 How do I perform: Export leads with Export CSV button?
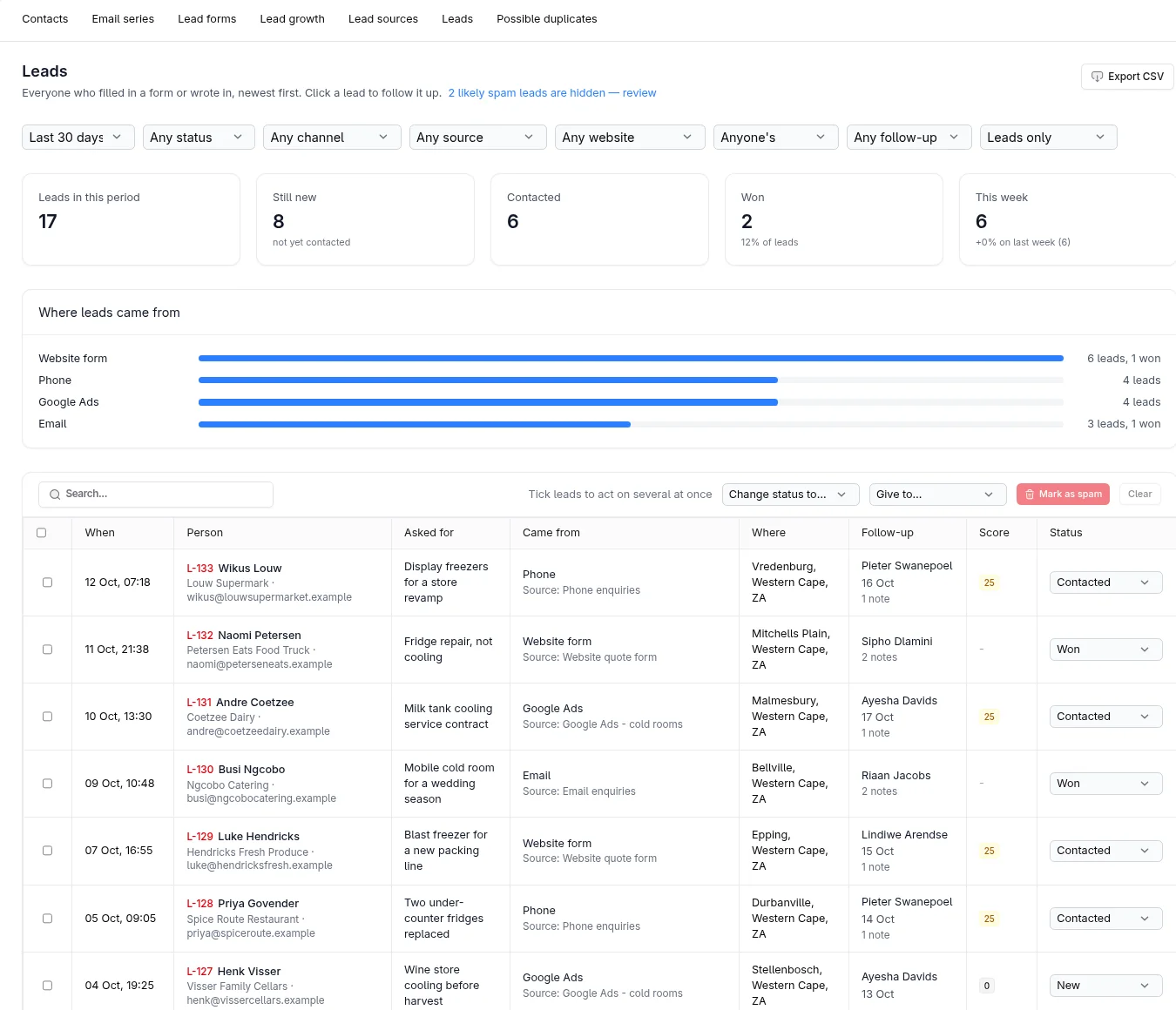[x=1127, y=77]
